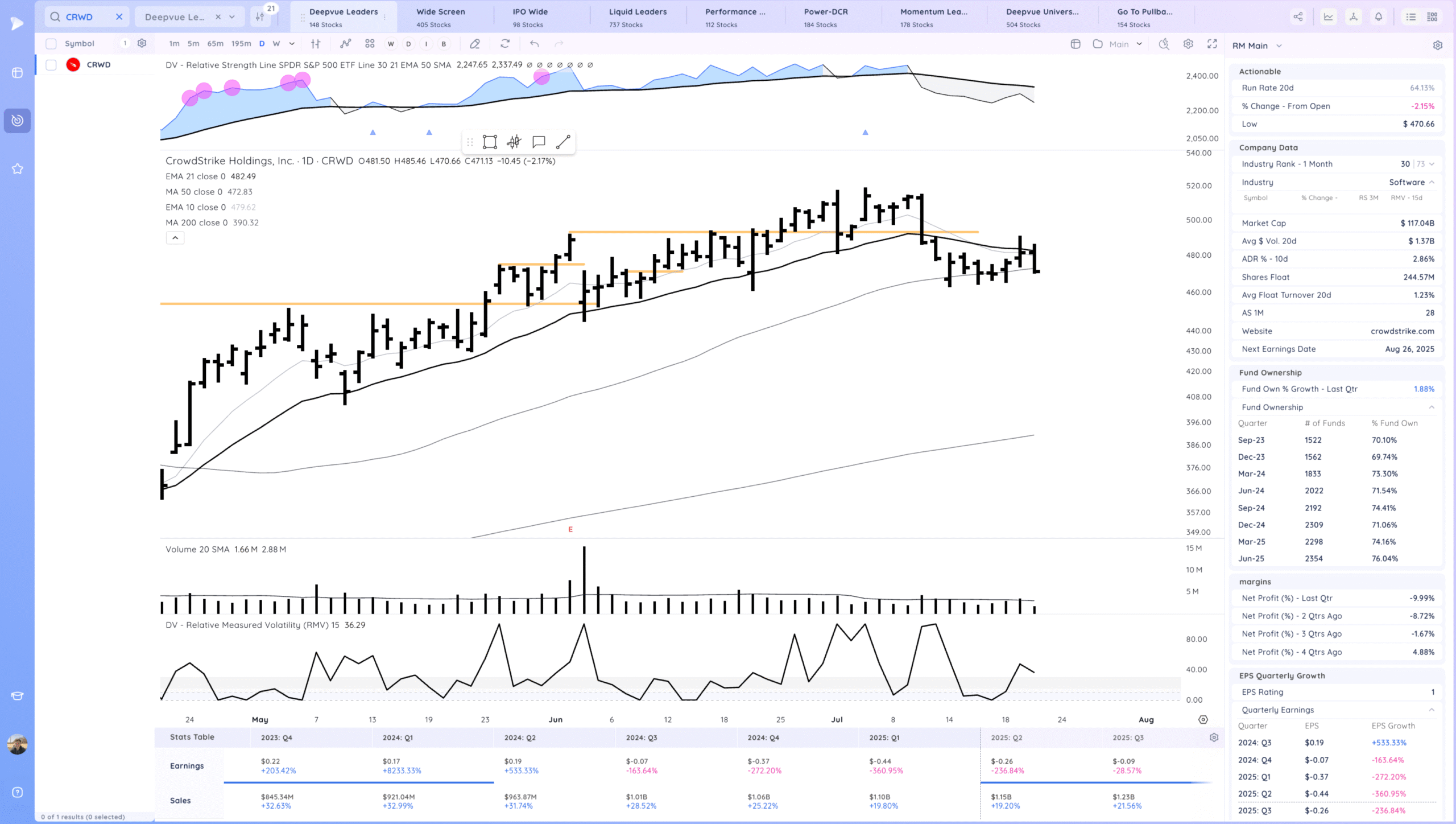Collapse the Fund Ownership table section
This screenshot has width=1456, height=824.
1431,407
